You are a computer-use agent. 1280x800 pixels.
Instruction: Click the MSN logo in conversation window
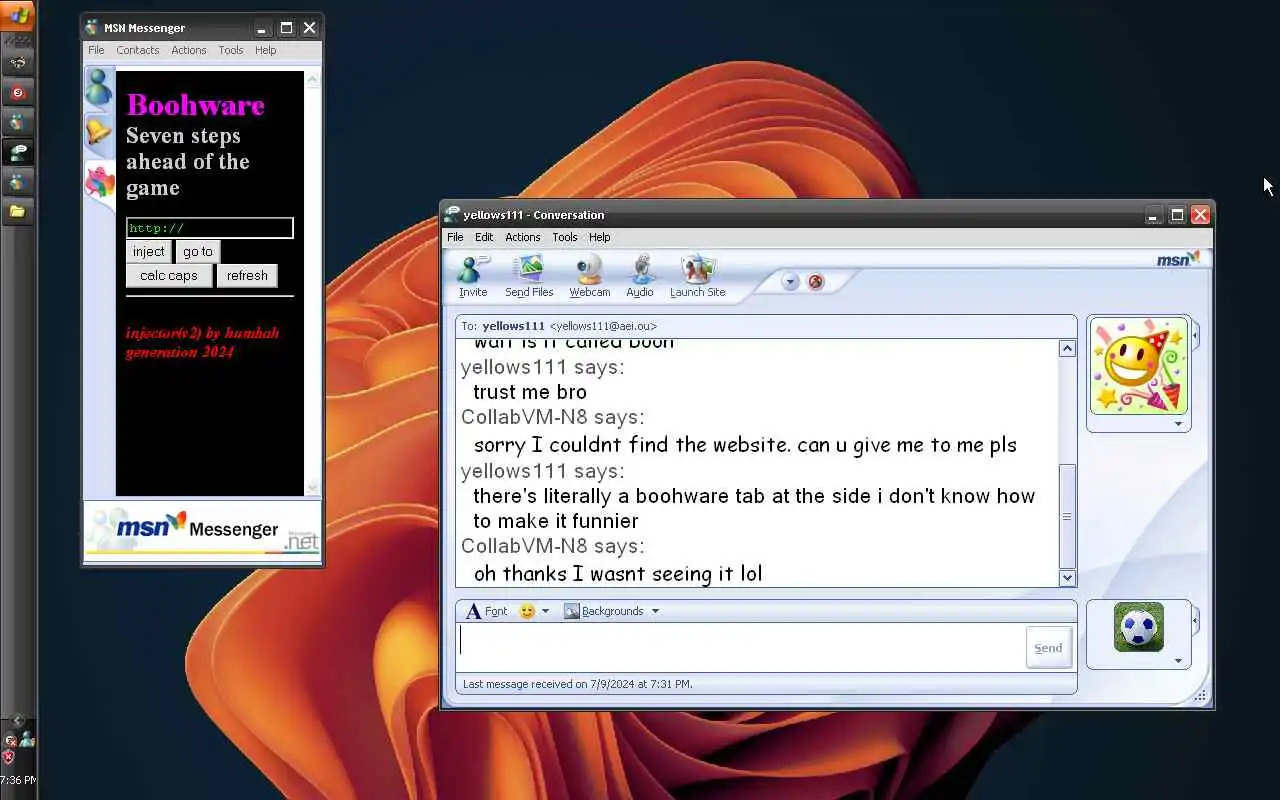pos(1178,259)
